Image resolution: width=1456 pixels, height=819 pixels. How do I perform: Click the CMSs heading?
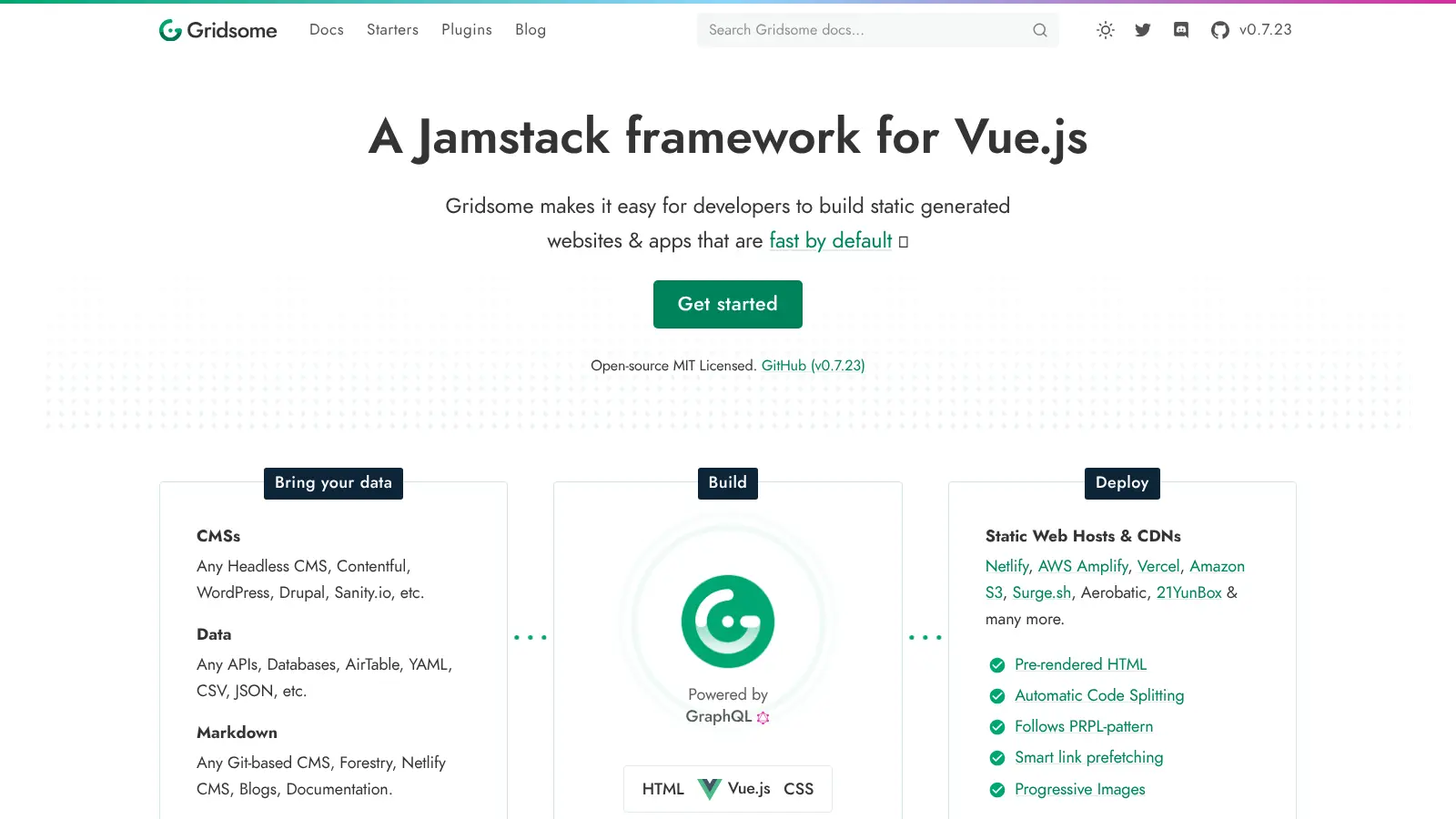[x=218, y=536]
